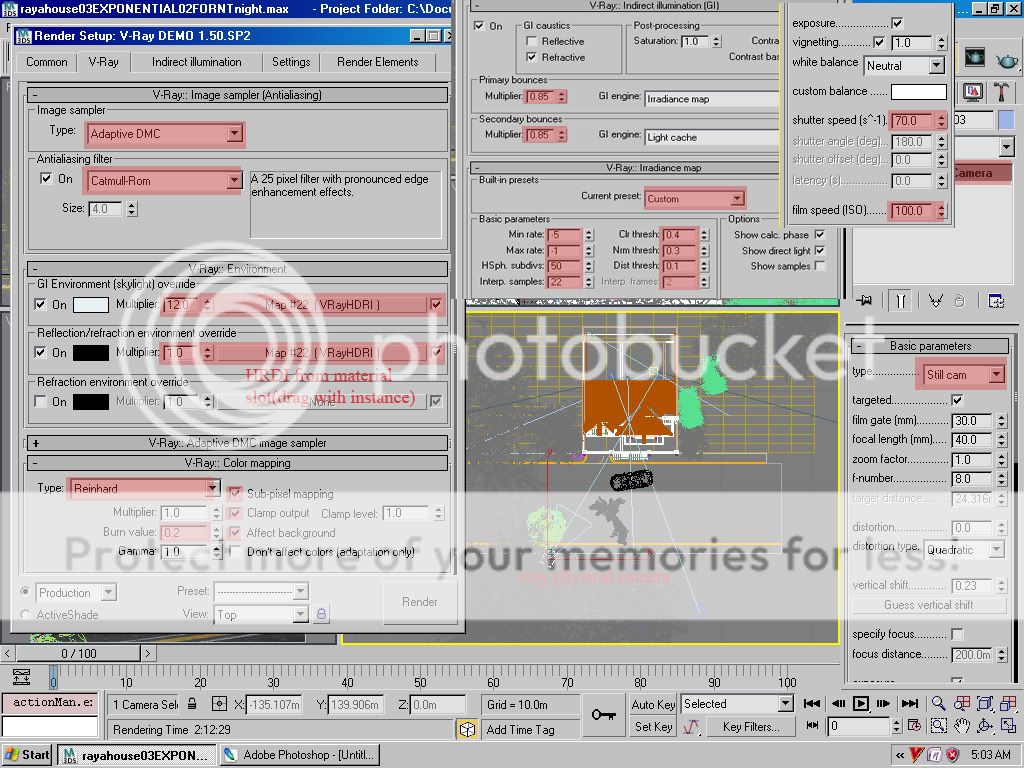This screenshot has width=1024, height=768.
Task: Toggle Refractive GI caustics
Action: tap(532, 57)
